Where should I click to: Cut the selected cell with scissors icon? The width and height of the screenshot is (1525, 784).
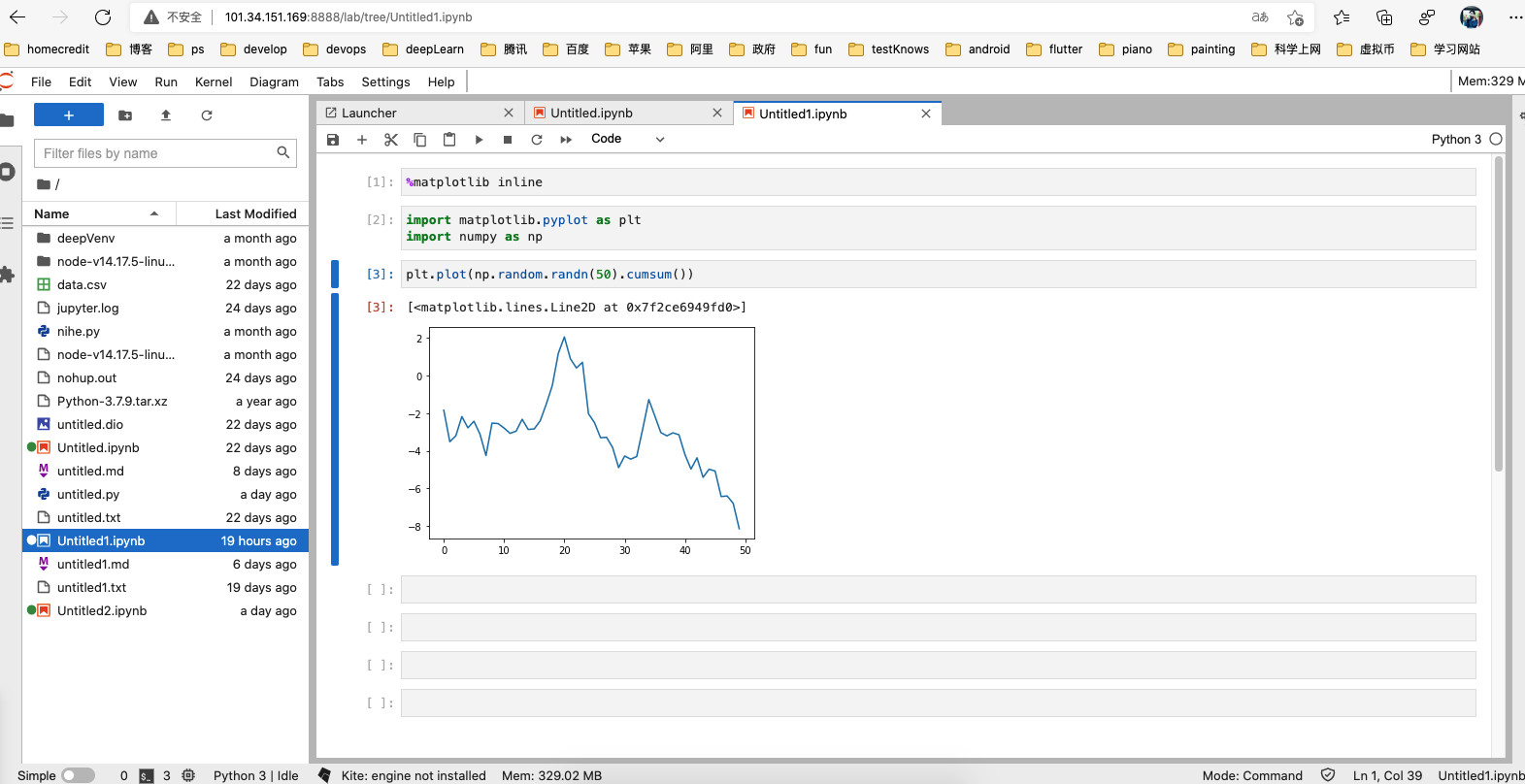click(391, 140)
